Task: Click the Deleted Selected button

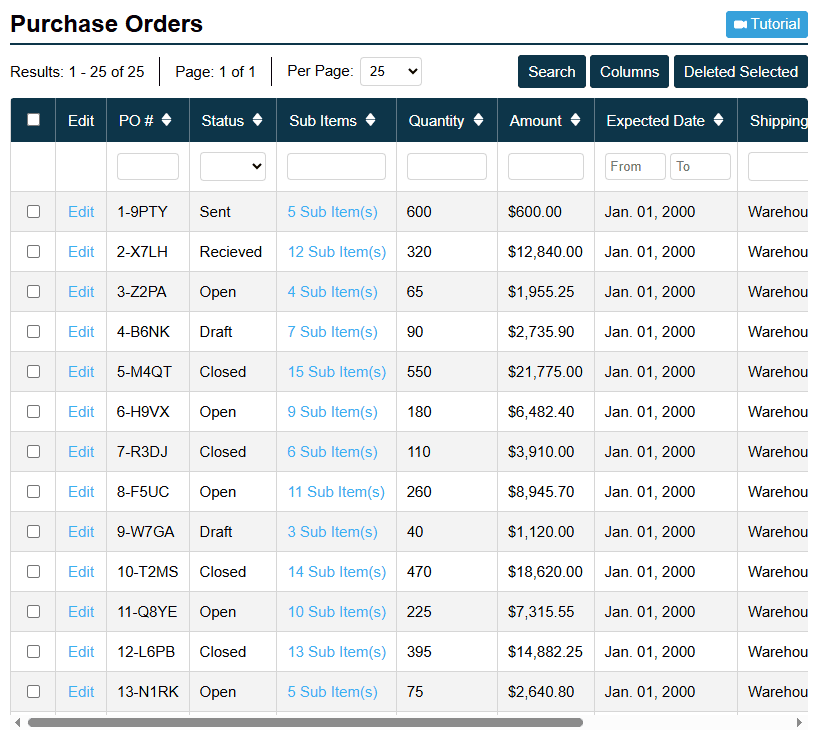Action: pos(741,71)
